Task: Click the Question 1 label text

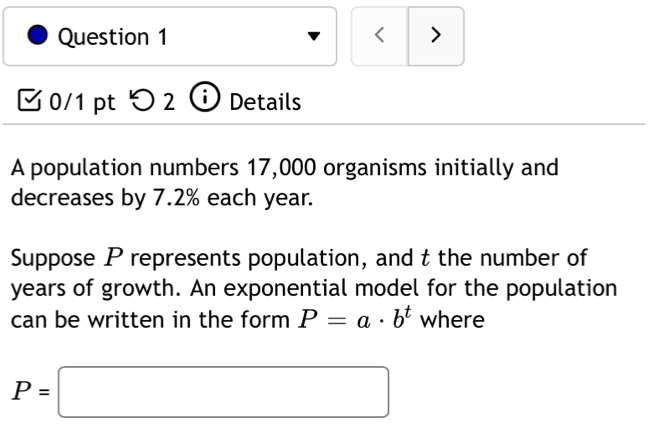Action: pos(112,37)
